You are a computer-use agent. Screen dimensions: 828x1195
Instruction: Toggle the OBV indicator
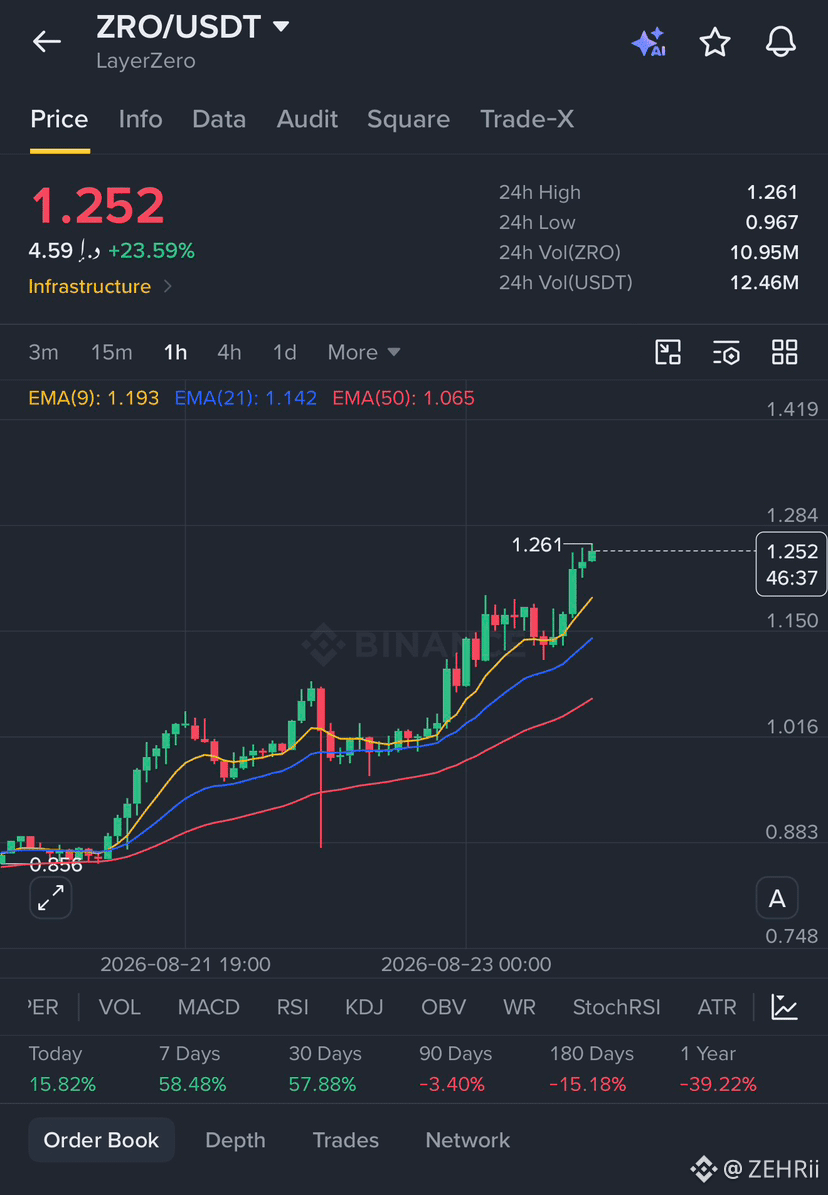(443, 1007)
